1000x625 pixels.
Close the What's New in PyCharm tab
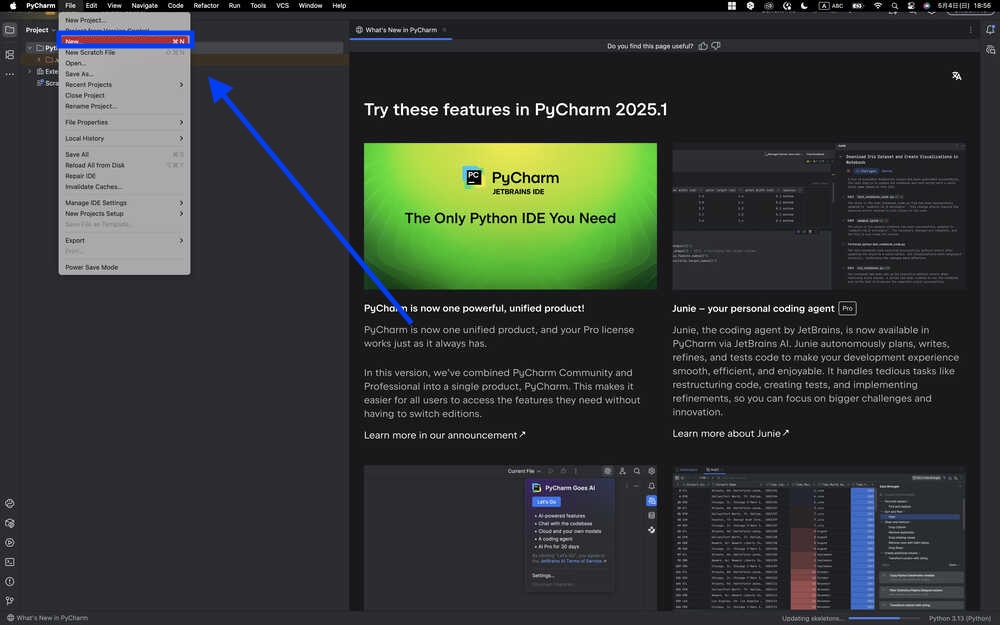(x=445, y=30)
